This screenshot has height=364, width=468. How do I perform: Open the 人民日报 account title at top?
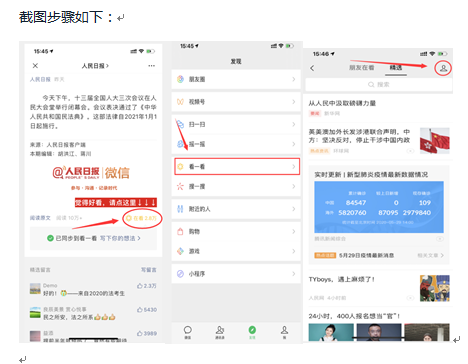(95, 66)
